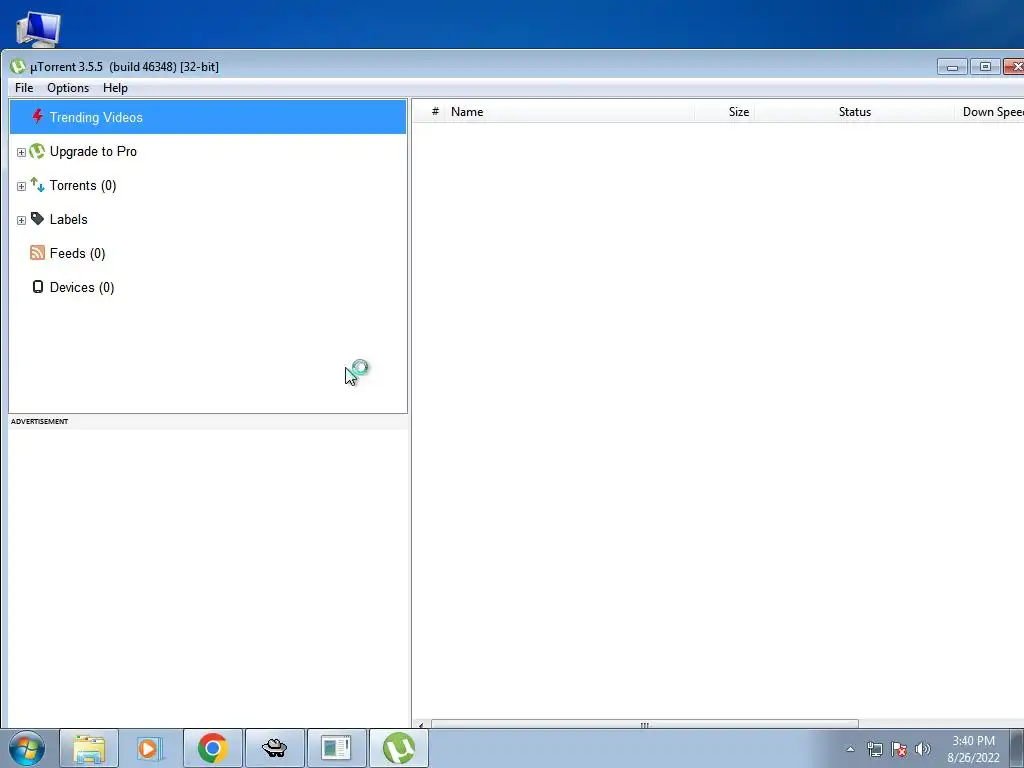Sort by the Name column header
The image size is (1024, 768).
click(569, 112)
